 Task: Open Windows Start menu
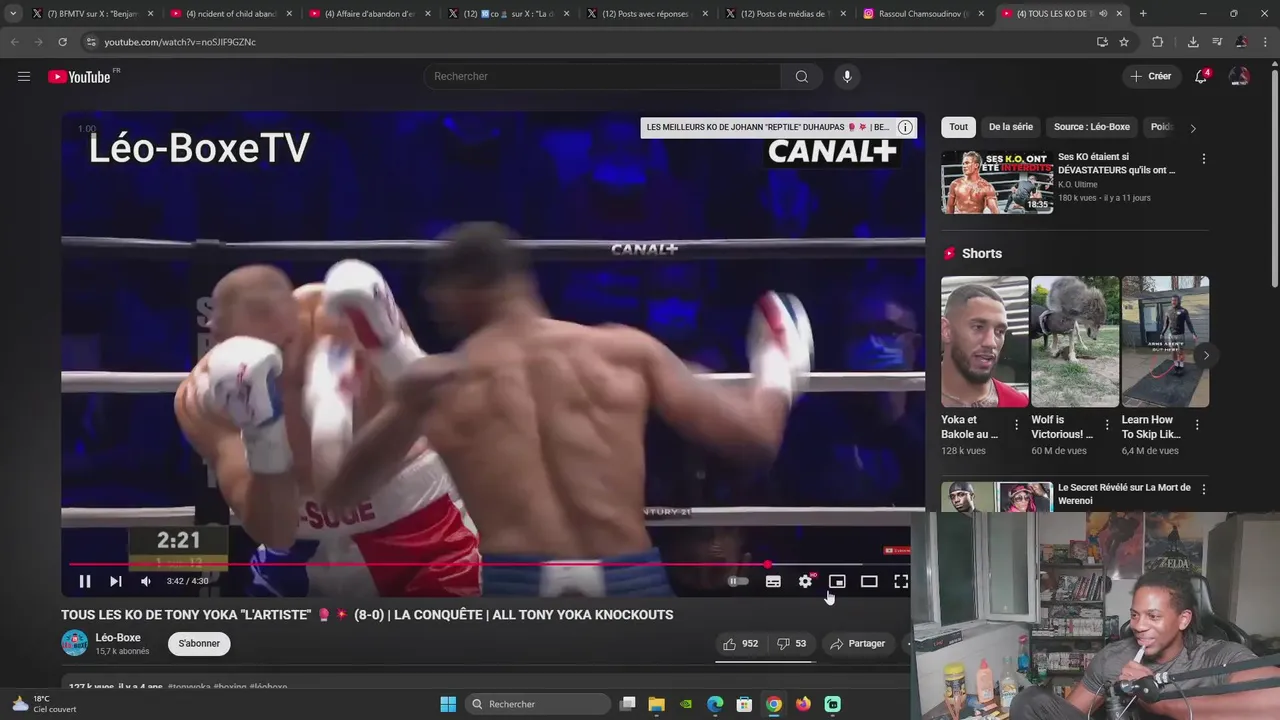tap(448, 704)
